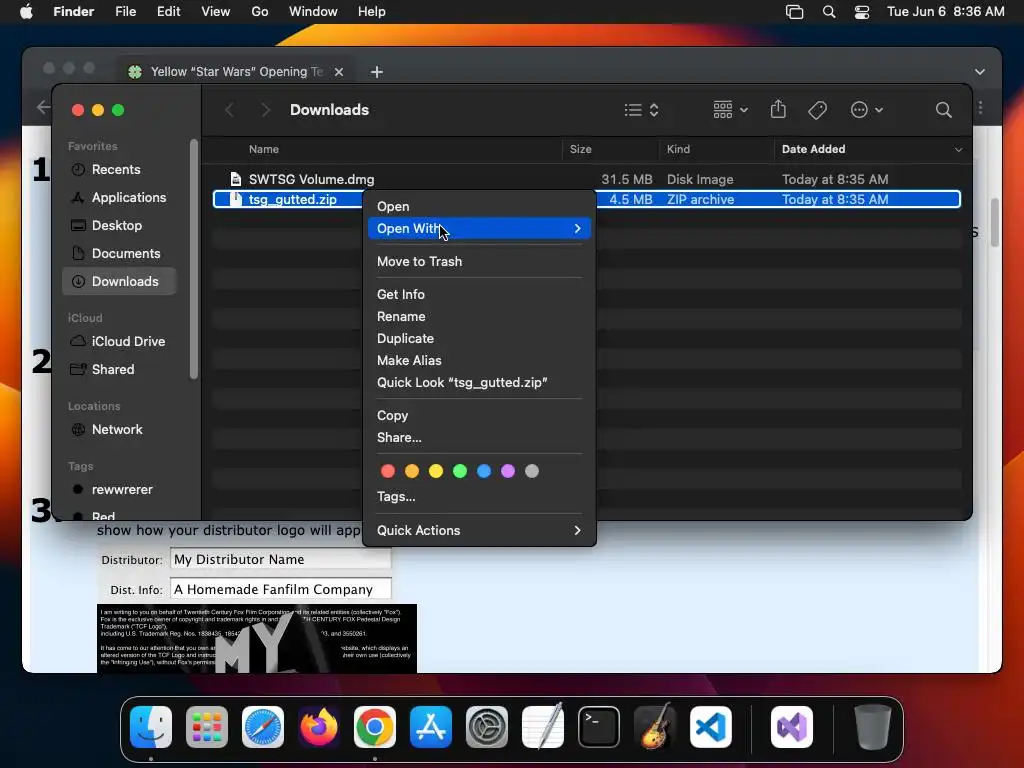Open TextEdit from the Dock

pyautogui.click(x=543, y=727)
